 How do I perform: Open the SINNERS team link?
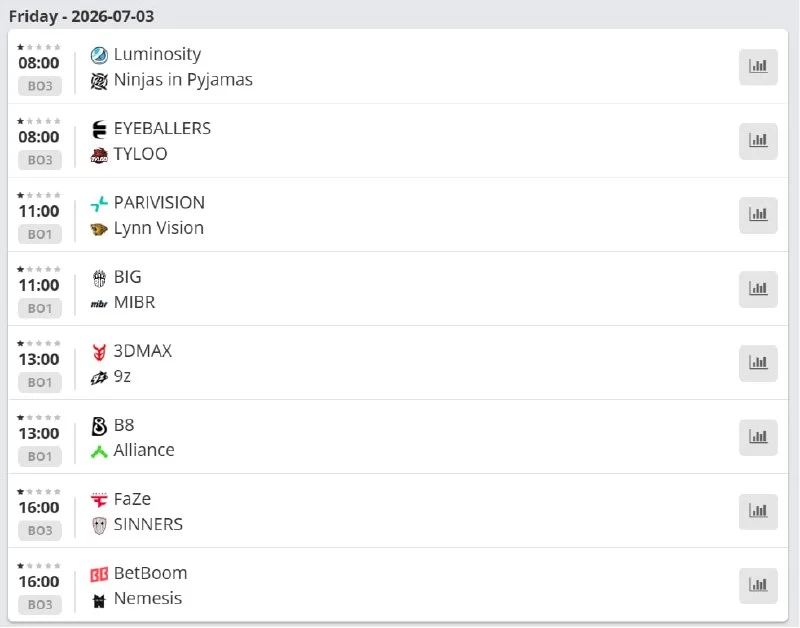click(x=148, y=524)
